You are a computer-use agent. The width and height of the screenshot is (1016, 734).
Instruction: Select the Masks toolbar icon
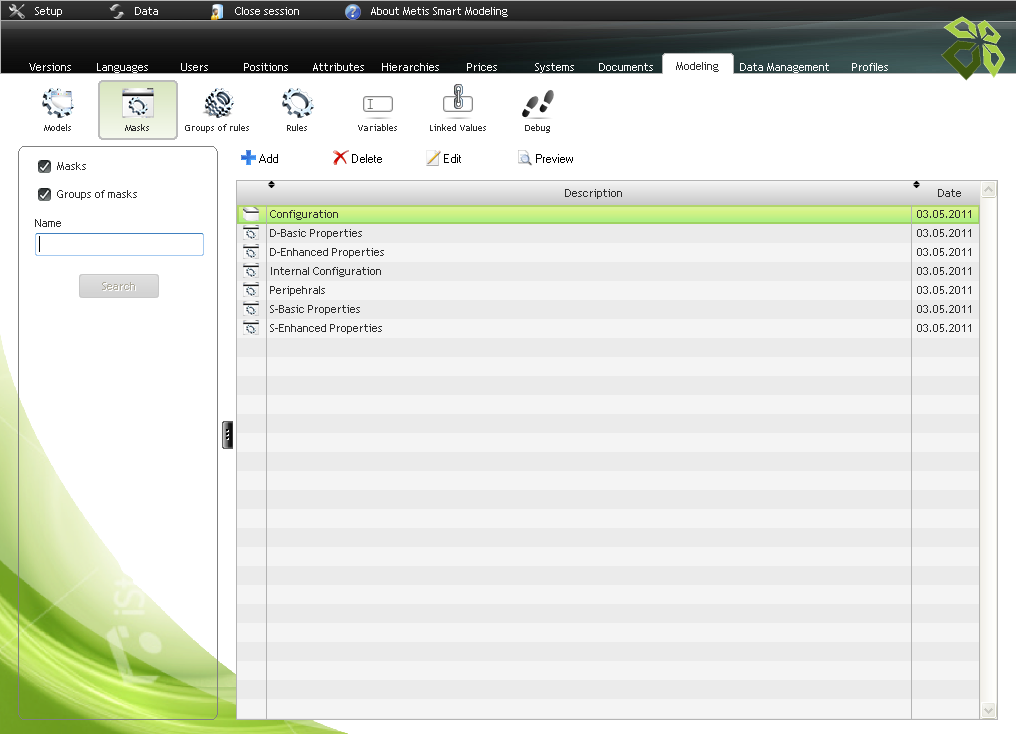[x=137, y=109]
